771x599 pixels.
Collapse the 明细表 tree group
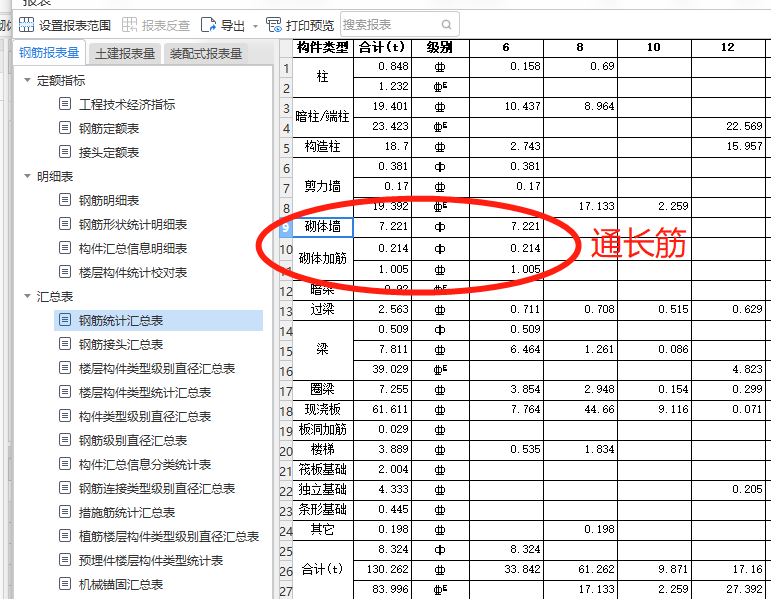point(28,176)
